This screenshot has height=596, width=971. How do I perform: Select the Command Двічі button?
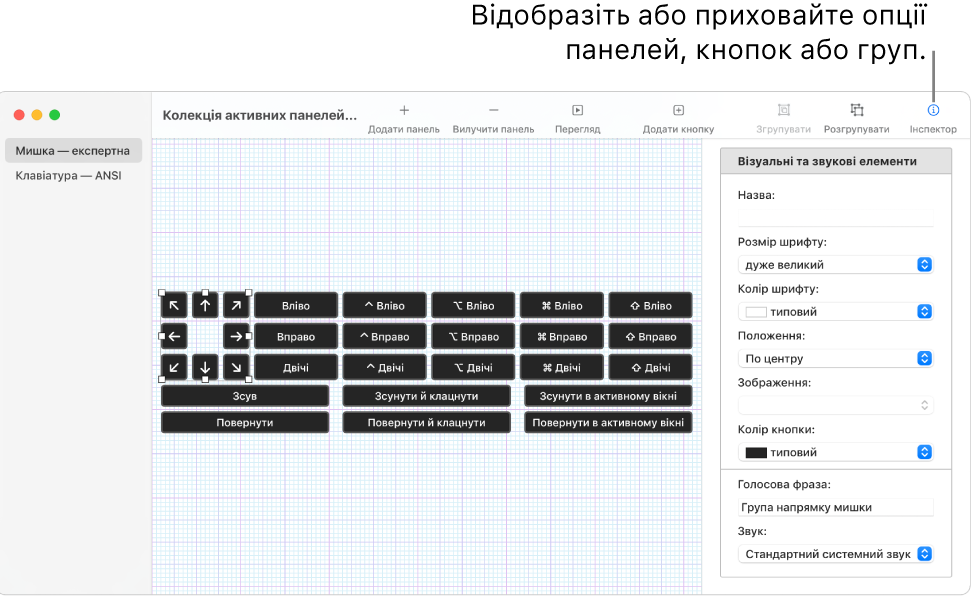coord(562,367)
